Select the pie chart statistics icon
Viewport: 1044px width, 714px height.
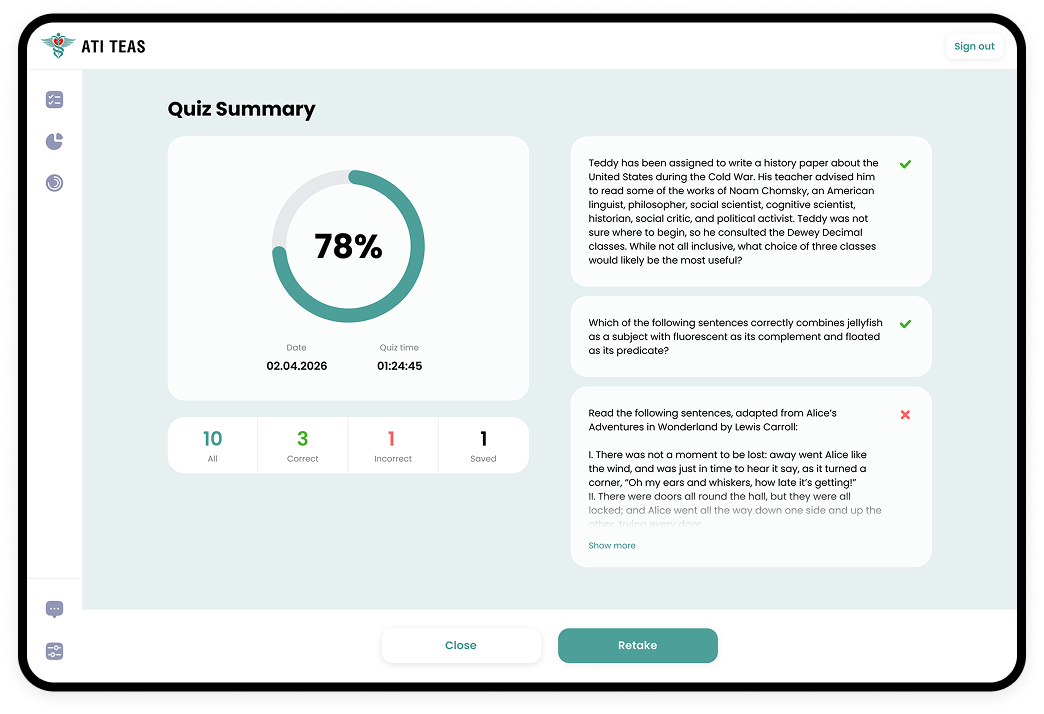[x=54, y=141]
